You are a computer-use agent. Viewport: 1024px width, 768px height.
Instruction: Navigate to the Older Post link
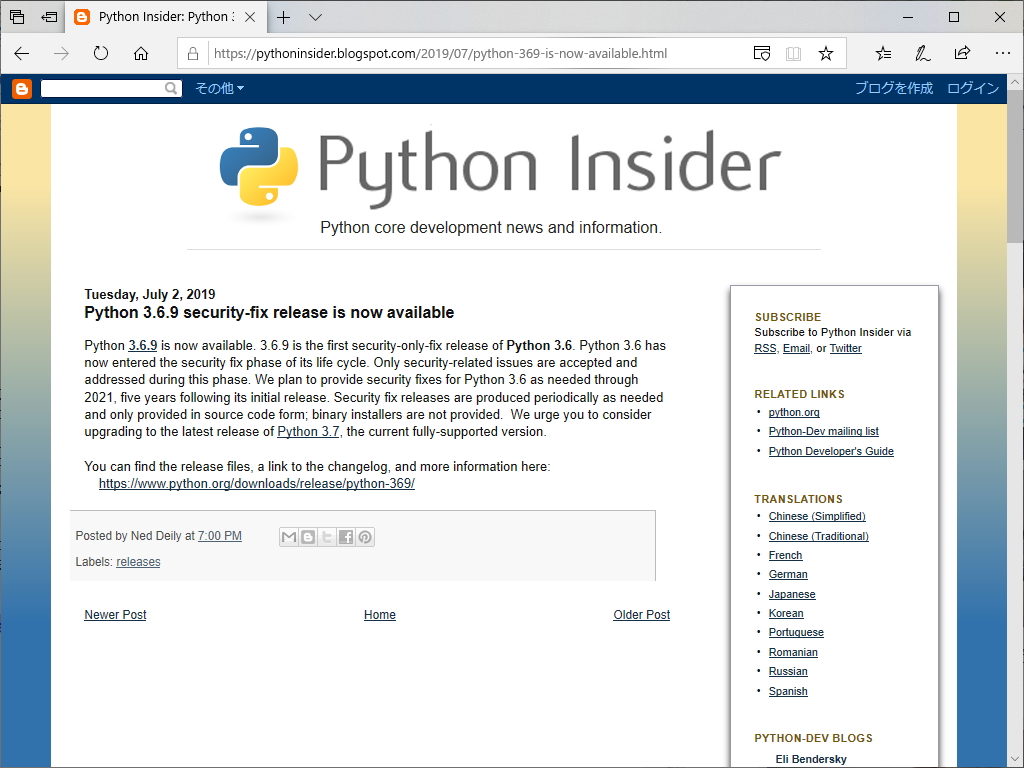click(x=641, y=614)
